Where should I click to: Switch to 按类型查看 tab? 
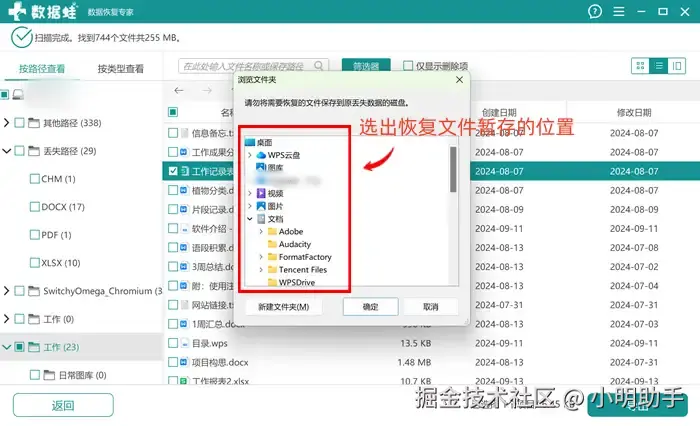pos(121,69)
